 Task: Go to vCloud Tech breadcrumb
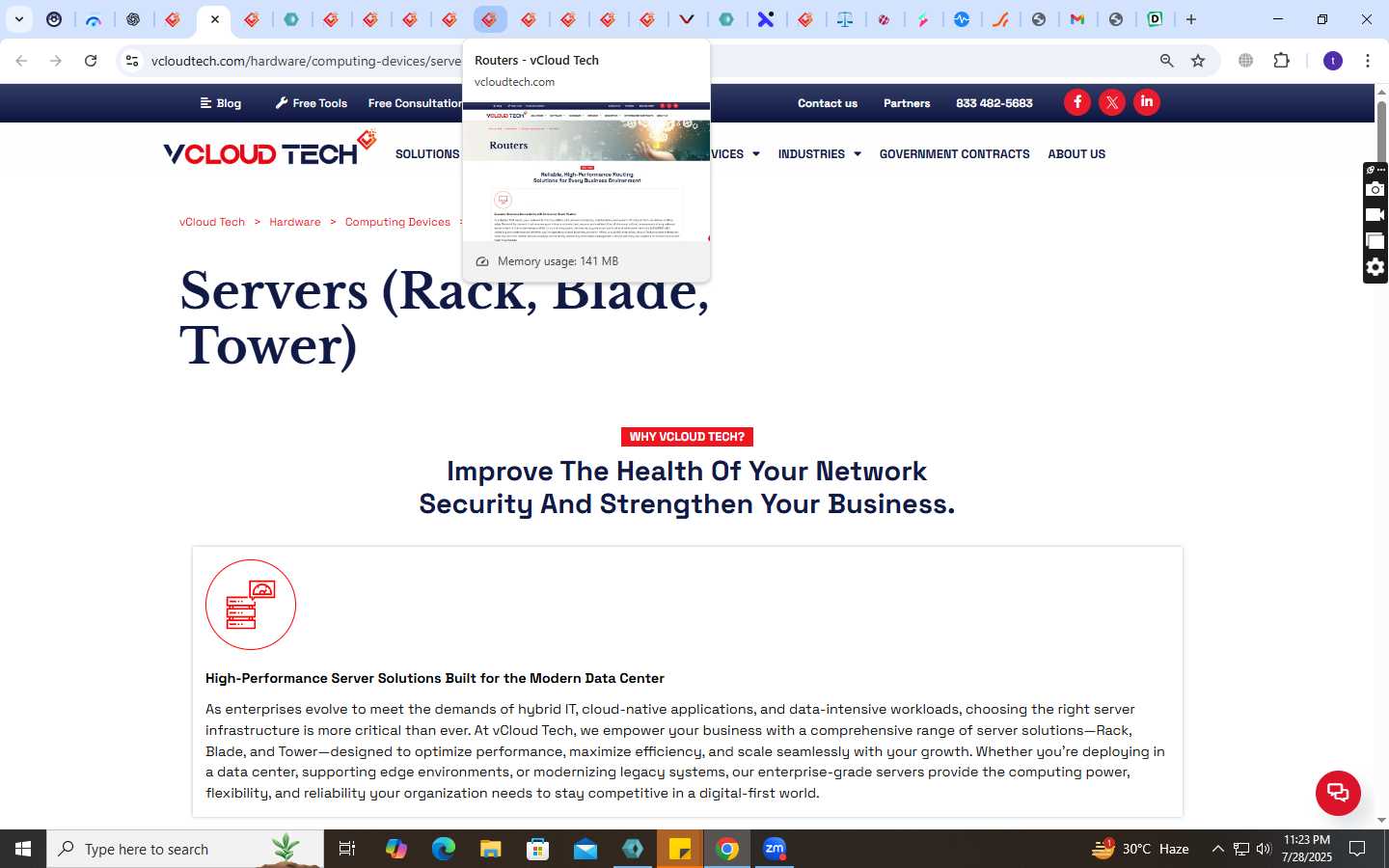pyautogui.click(x=212, y=222)
